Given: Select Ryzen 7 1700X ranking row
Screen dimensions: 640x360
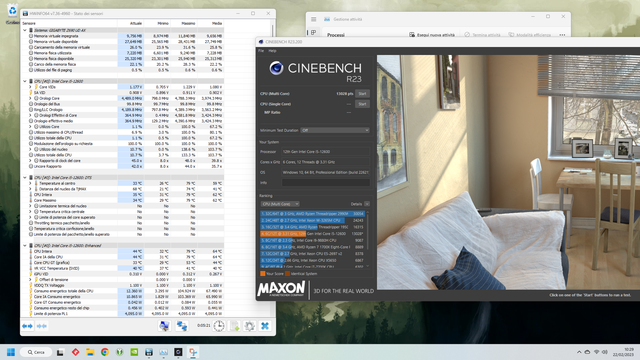Looking at the screenshot, I should click(x=312, y=247).
